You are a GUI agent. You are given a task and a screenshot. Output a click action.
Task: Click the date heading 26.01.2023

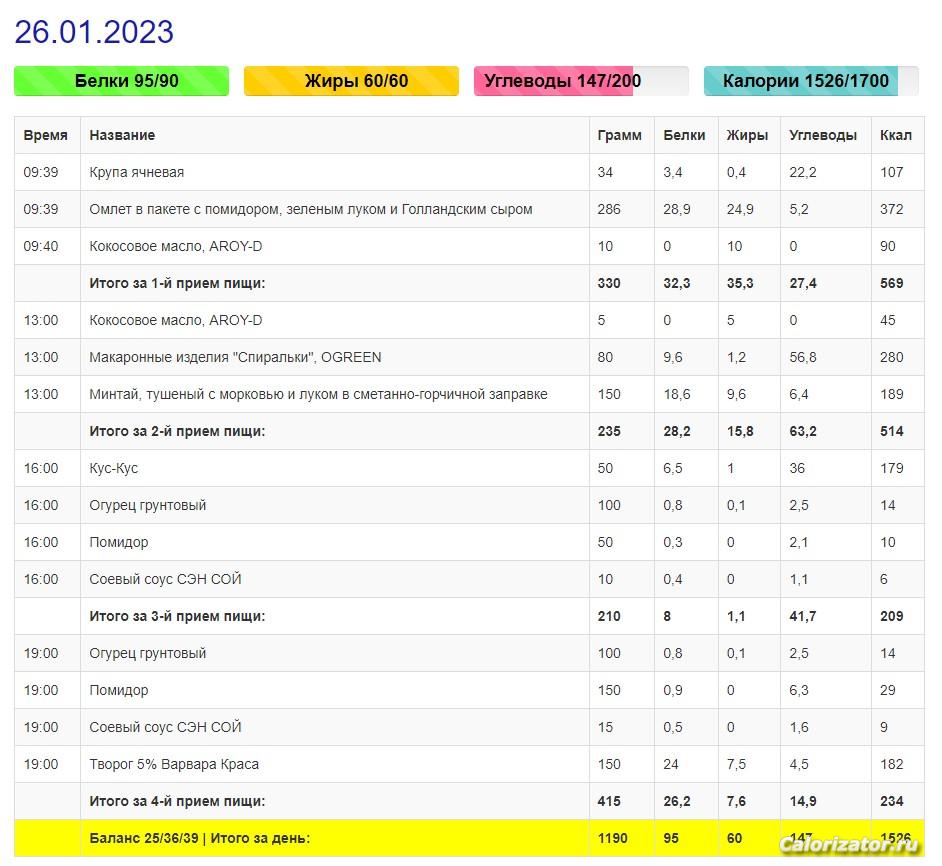[94, 32]
